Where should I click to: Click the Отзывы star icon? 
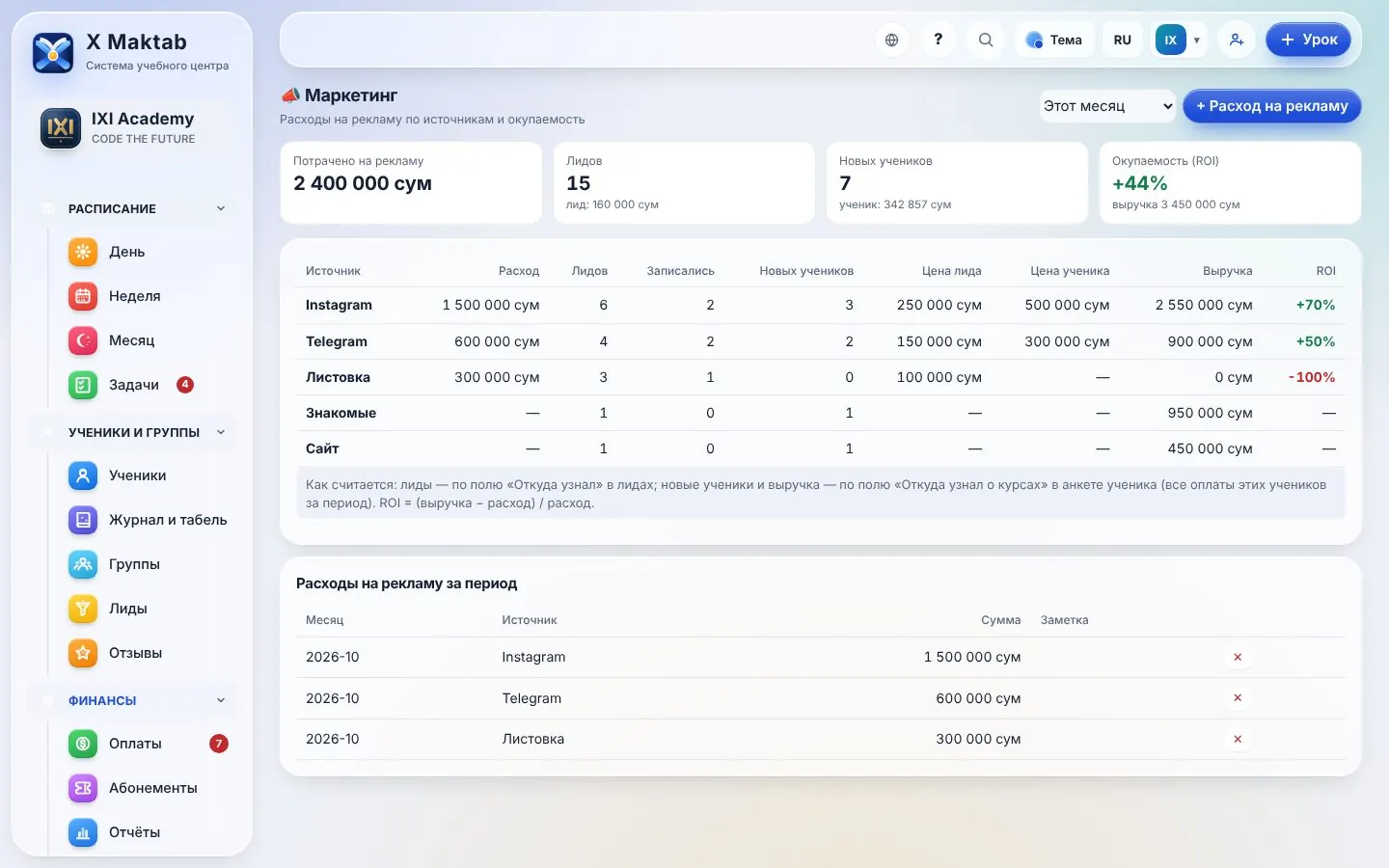pyautogui.click(x=83, y=653)
